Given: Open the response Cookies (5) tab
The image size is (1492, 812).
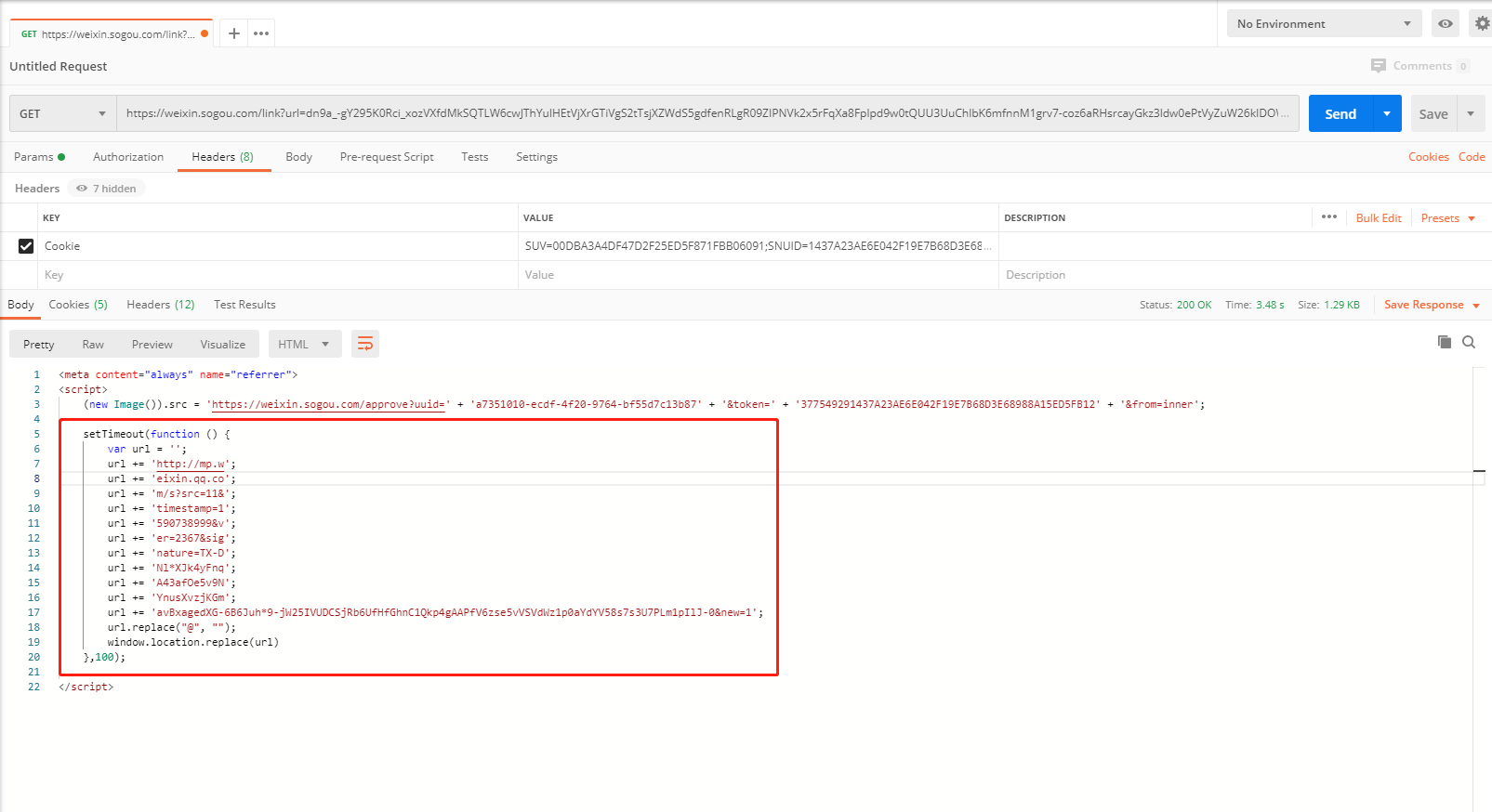Looking at the screenshot, I should (78, 305).
